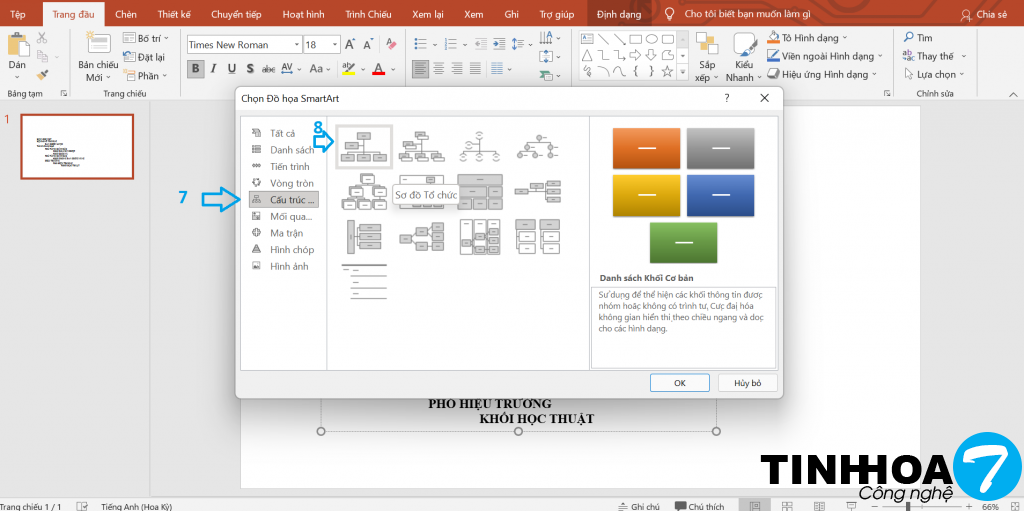The height and width of the screenshot is (511, 1024).
Task: Click the orange block in SmartArt preview
Action: point(646,148)
